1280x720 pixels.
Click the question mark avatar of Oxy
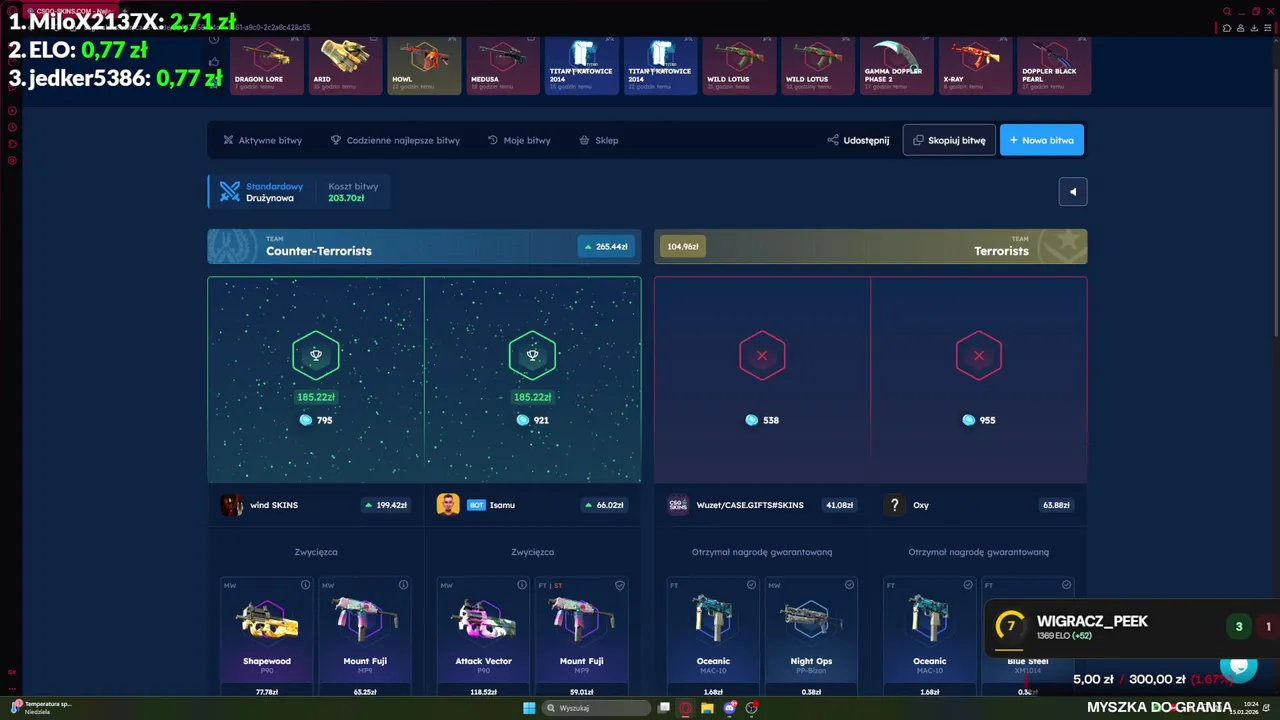pos(895,505)
